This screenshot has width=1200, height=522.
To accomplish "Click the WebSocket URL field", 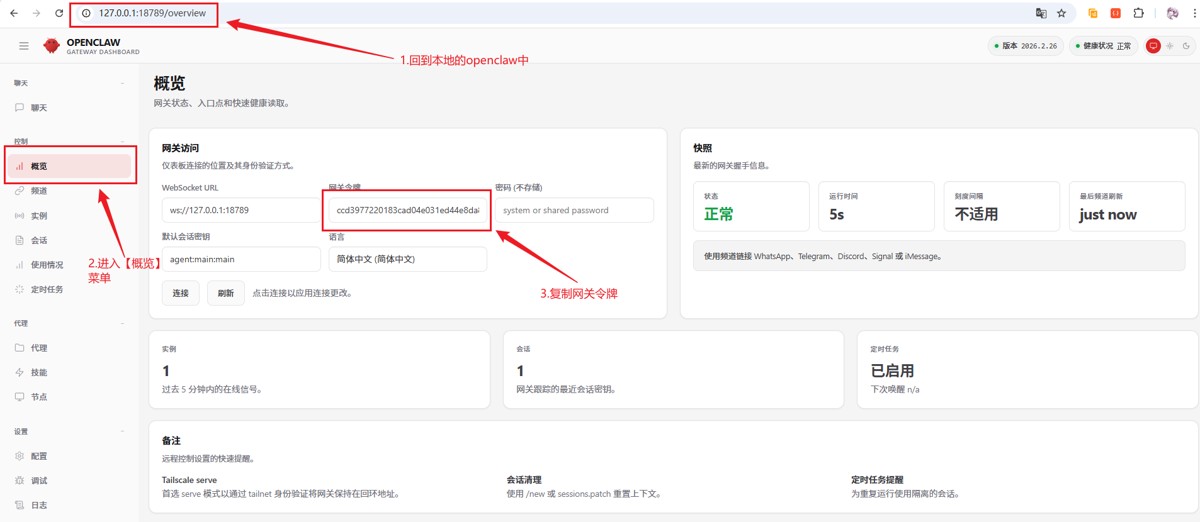I will 241,210.
